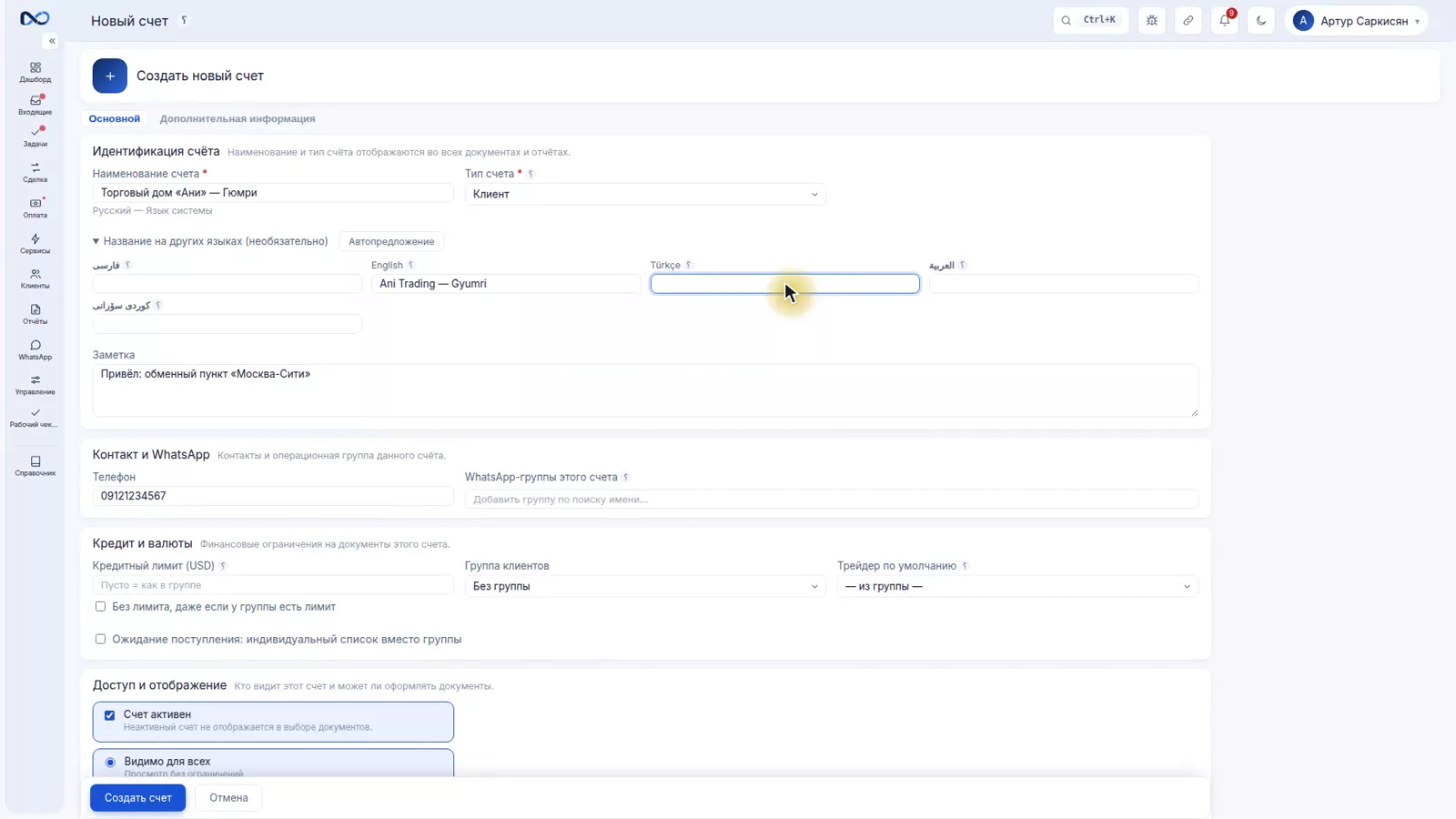Viewport: 1456px width, 819px height.
Task: Click the Телефон input field
Action: [273, 496]
